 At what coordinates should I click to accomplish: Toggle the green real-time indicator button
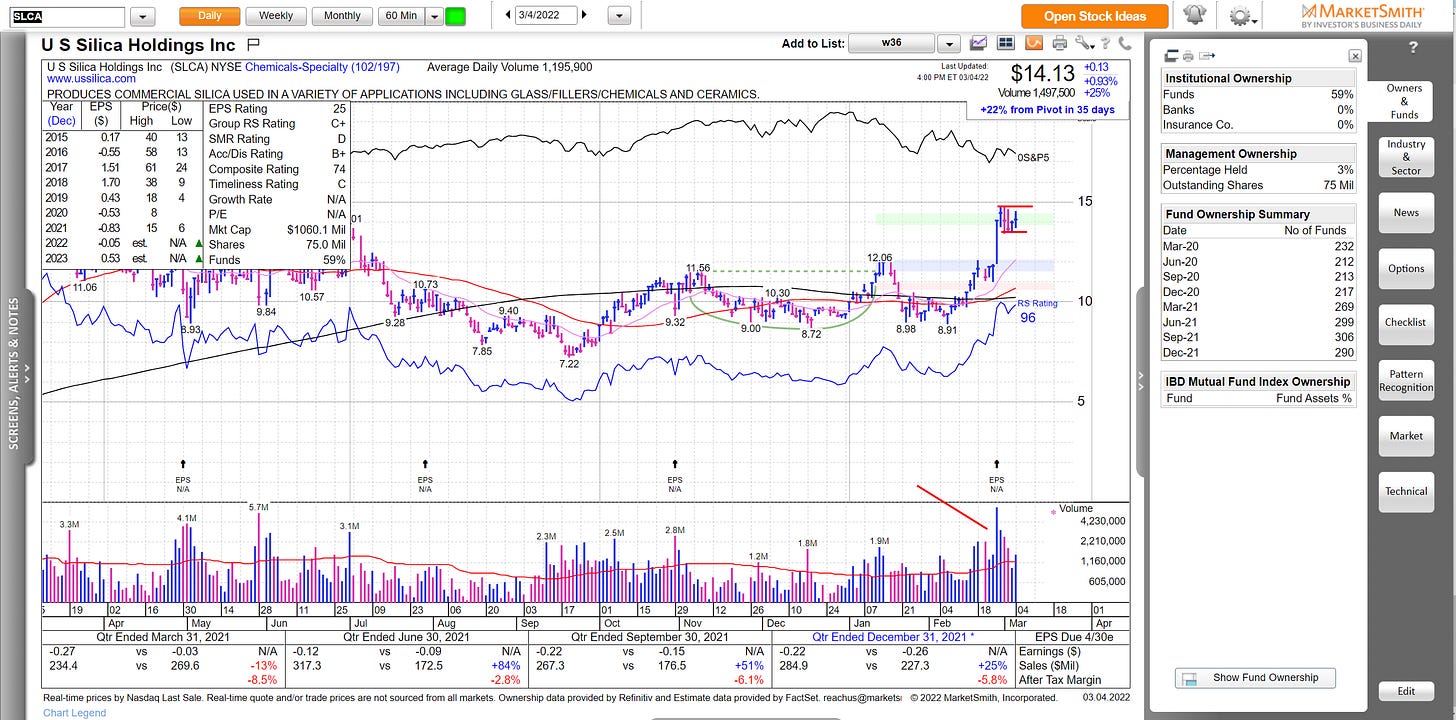coord(456,16)
